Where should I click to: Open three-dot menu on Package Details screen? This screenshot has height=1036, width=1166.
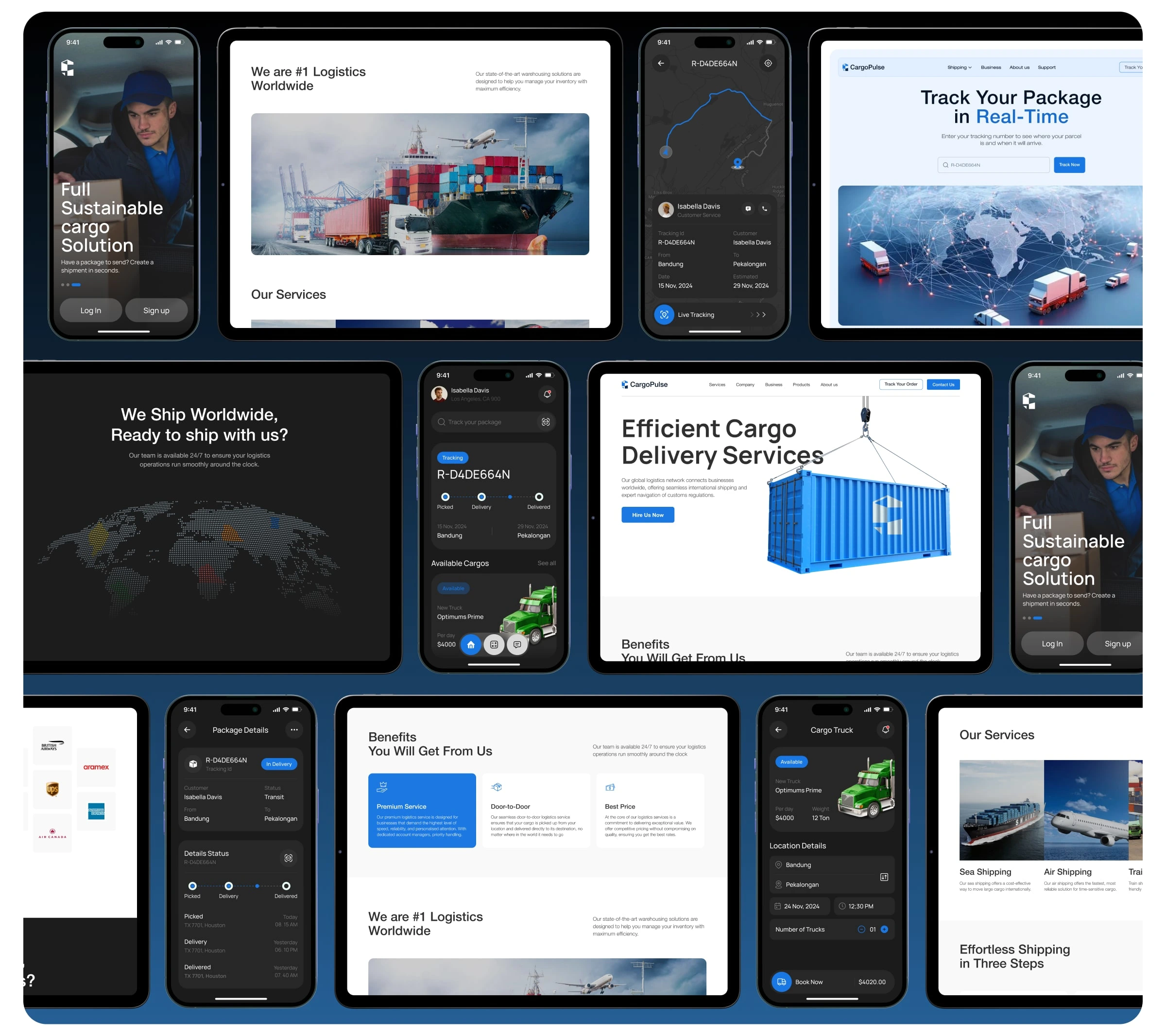coord(294,730)
